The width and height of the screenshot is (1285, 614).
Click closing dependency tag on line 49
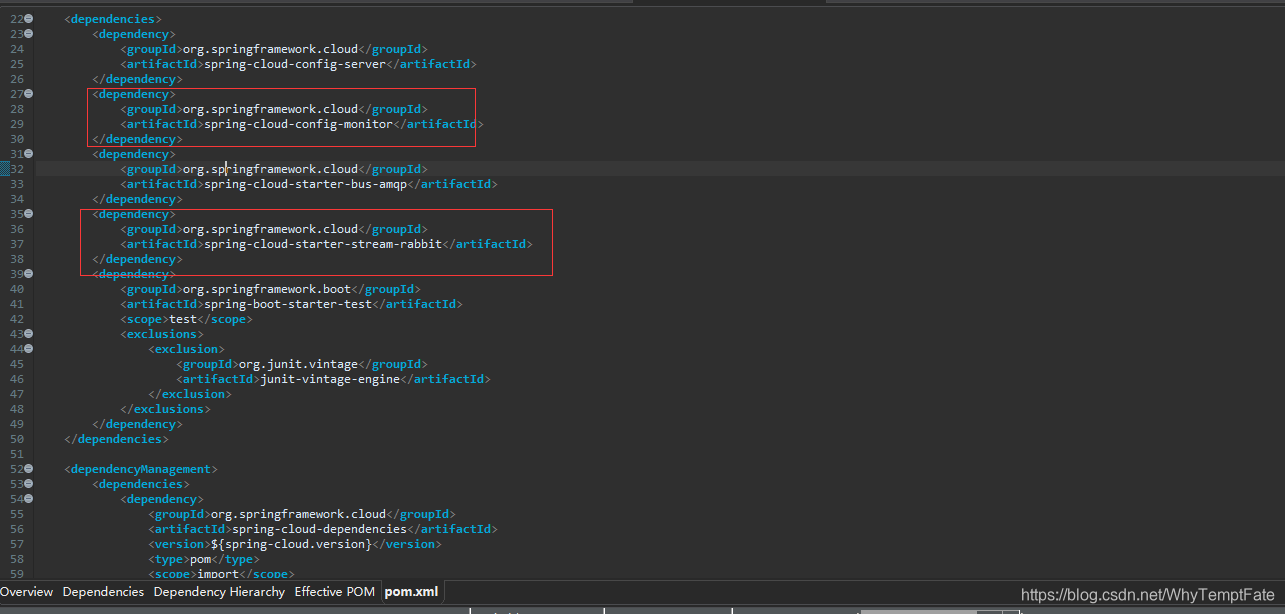point(138,424)
